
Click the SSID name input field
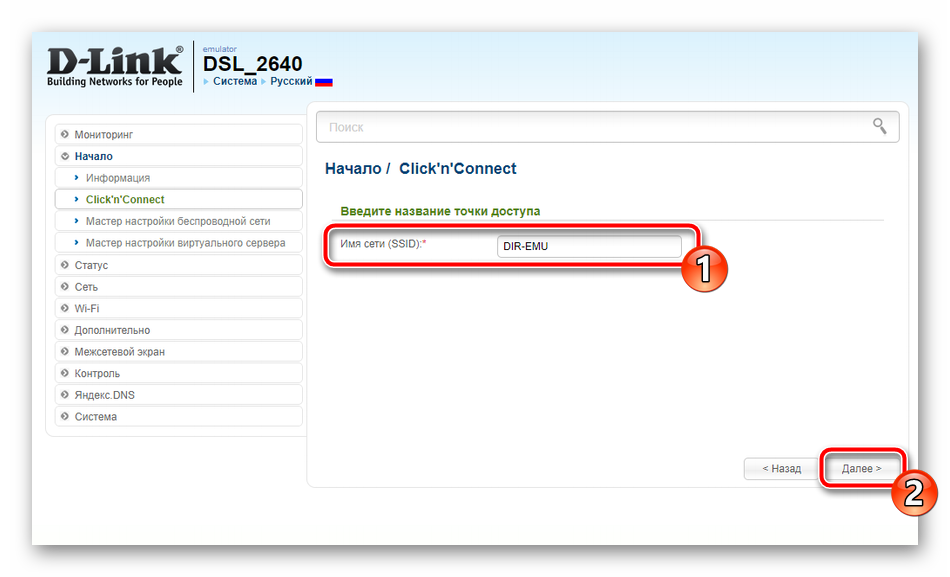(589, 246)
